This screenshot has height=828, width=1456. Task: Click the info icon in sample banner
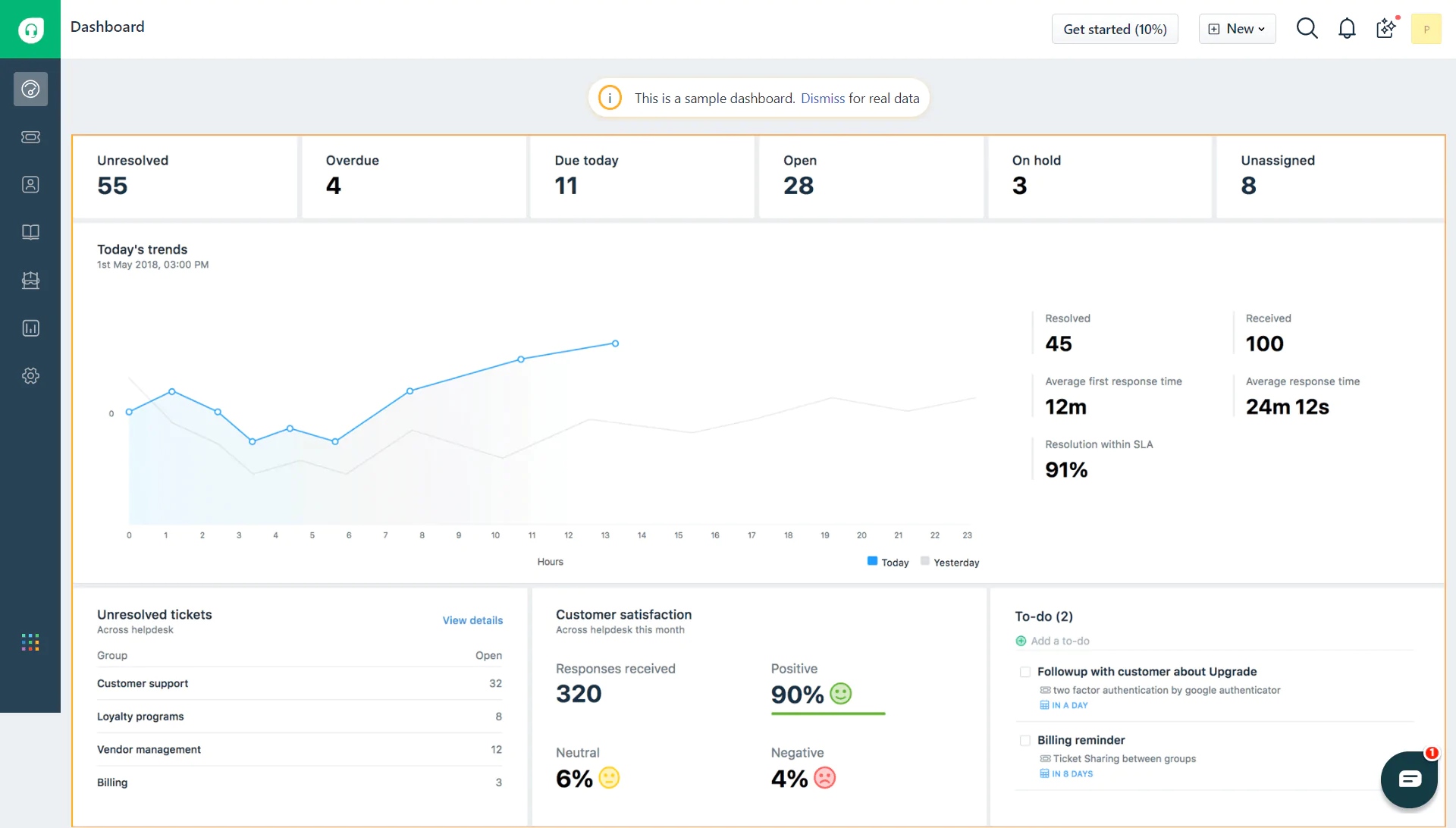tap(610, 98)
